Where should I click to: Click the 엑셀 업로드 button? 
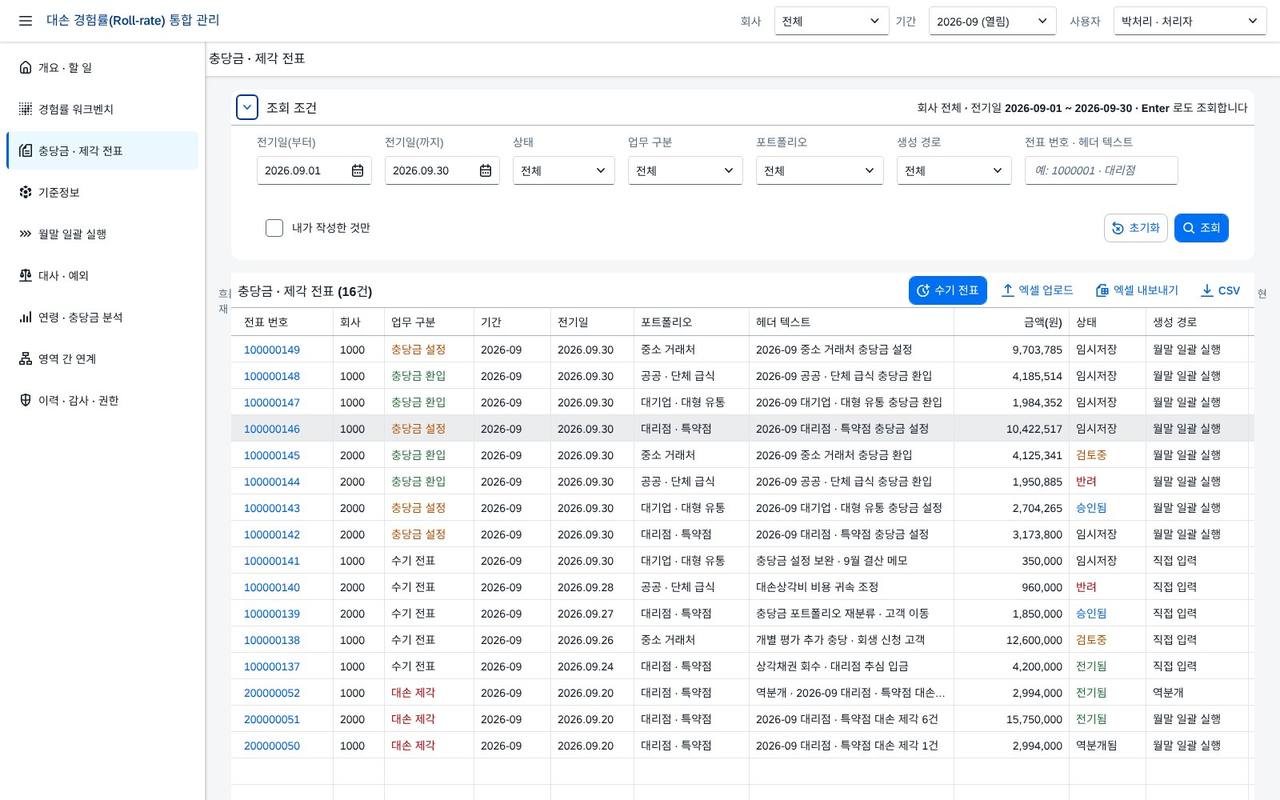coord(1037,291)
